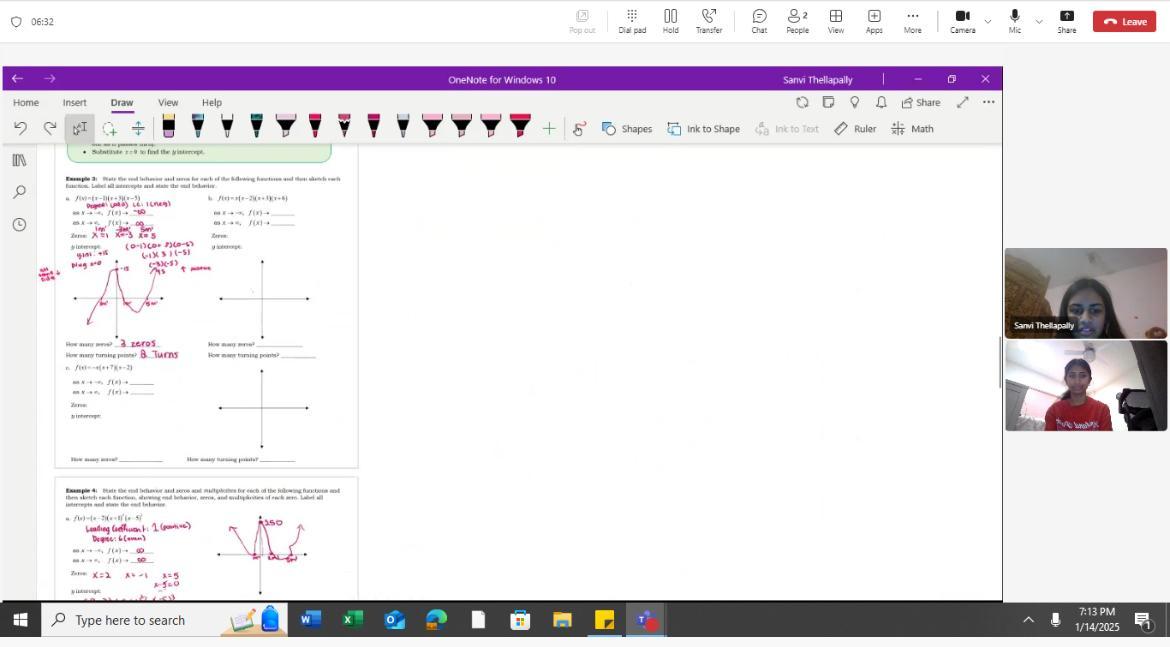Choose the Lasso Select tool

[x=109, y=128]
